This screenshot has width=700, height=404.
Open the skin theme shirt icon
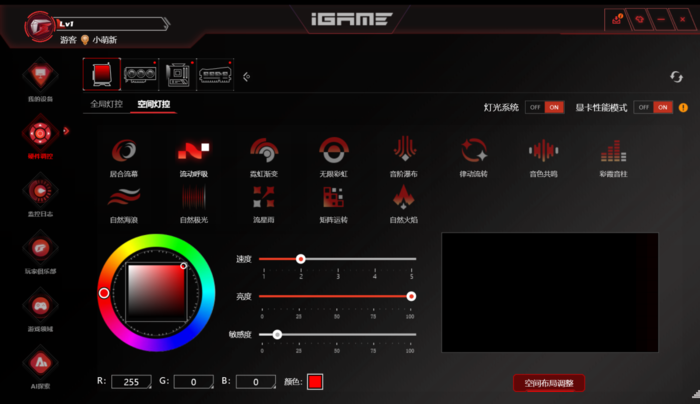[639, 19]
